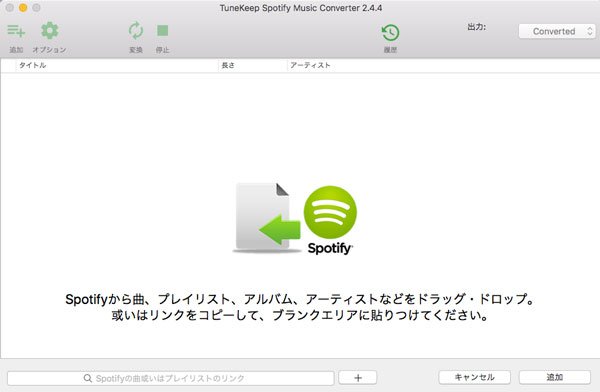Viewport: 600px width, 392px height.
Task: Click the drag-and-drop instruction text
Action: pyautogui.click(x=300, y=307)
